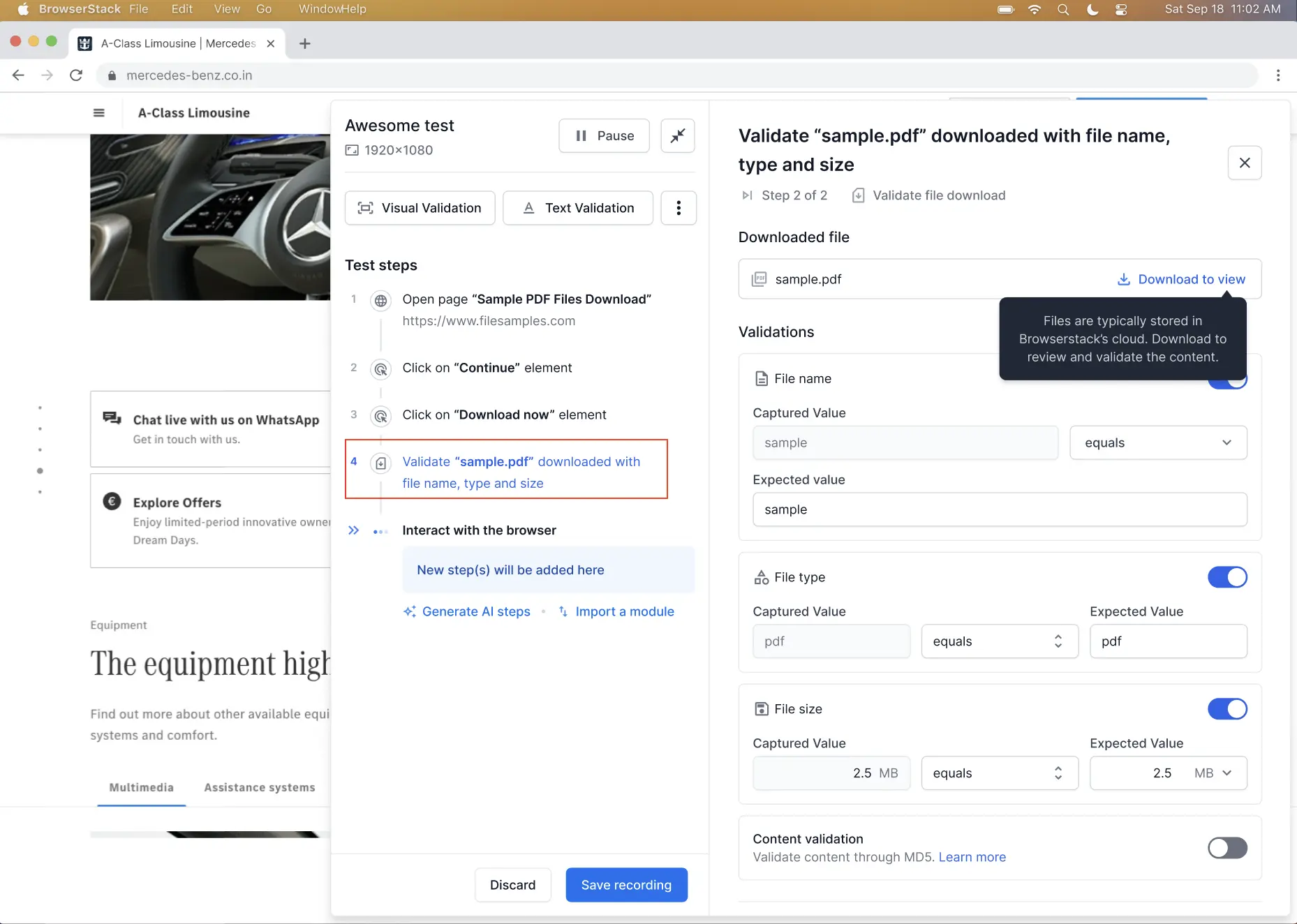The width and height of the screenshot is (1297, 924).
Task: Click the hamburger menu icon beside A-Class Limousine
Action: coord(99,113)
